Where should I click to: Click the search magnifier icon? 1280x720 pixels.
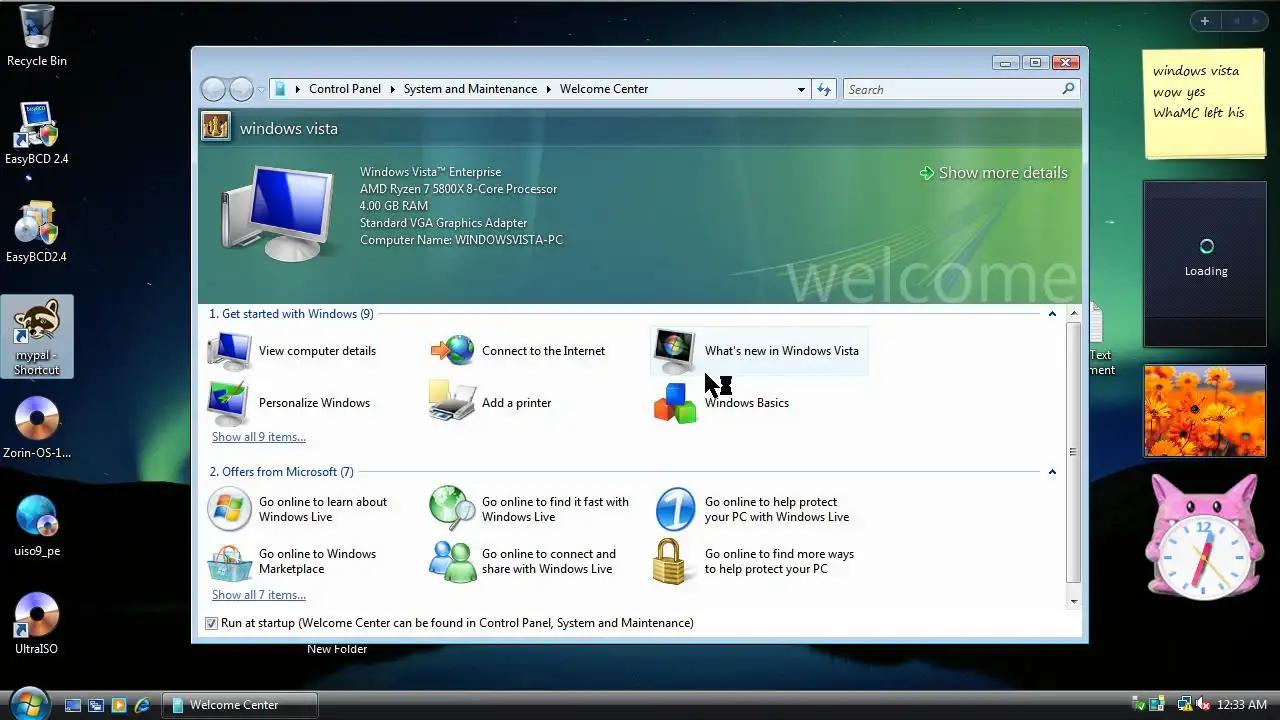click(1068, 89)
